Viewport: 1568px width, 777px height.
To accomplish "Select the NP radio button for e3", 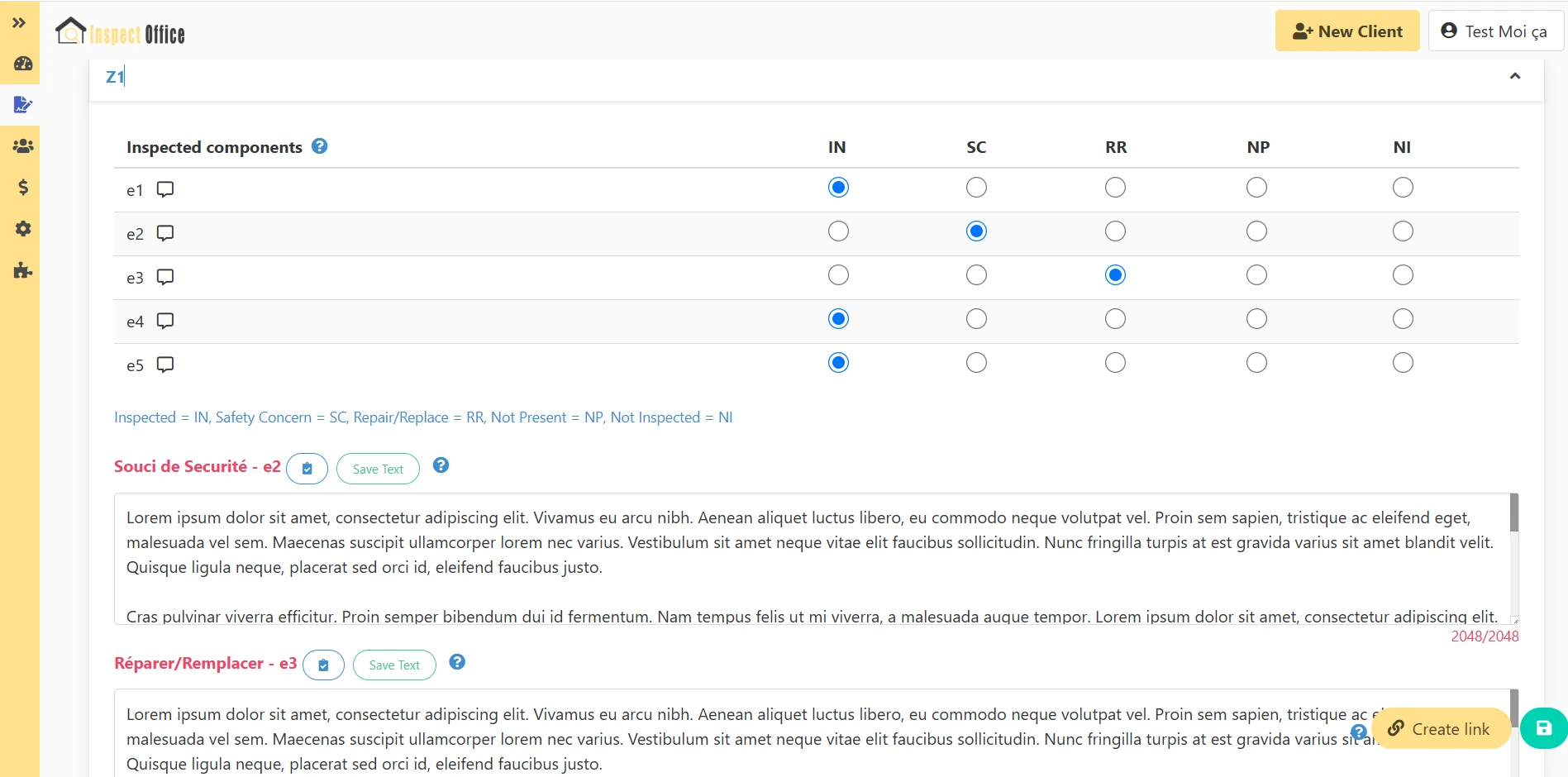I will click(x=1256, y=275).
